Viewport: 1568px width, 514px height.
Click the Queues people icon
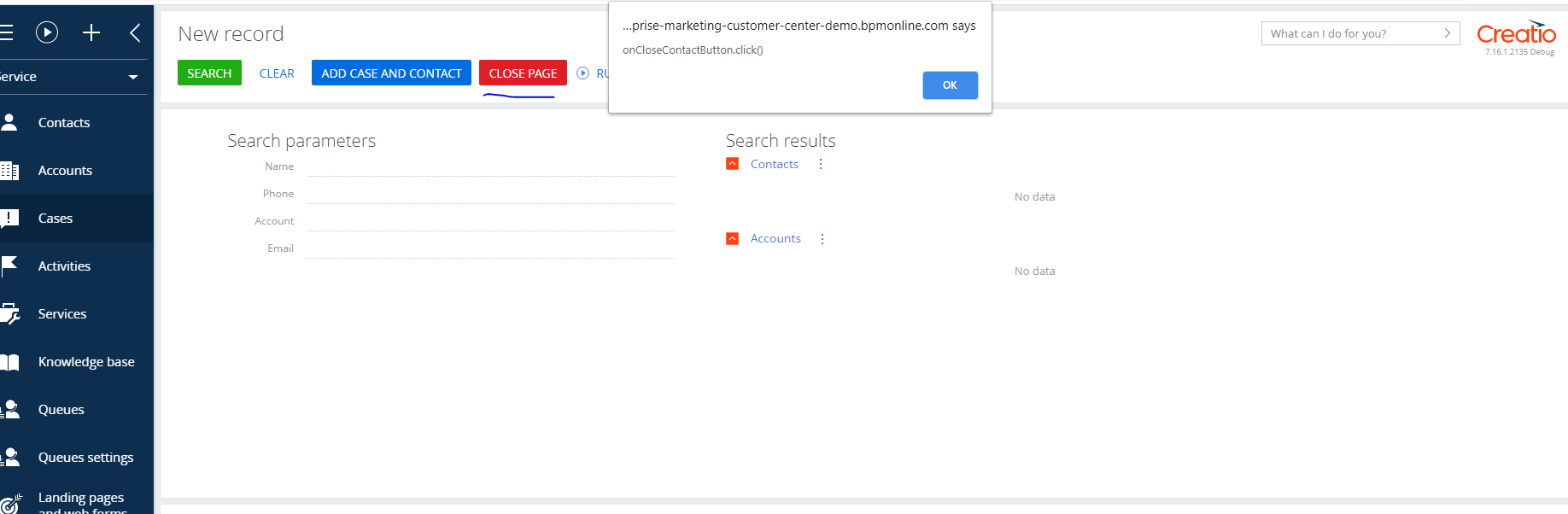(10, 410)
